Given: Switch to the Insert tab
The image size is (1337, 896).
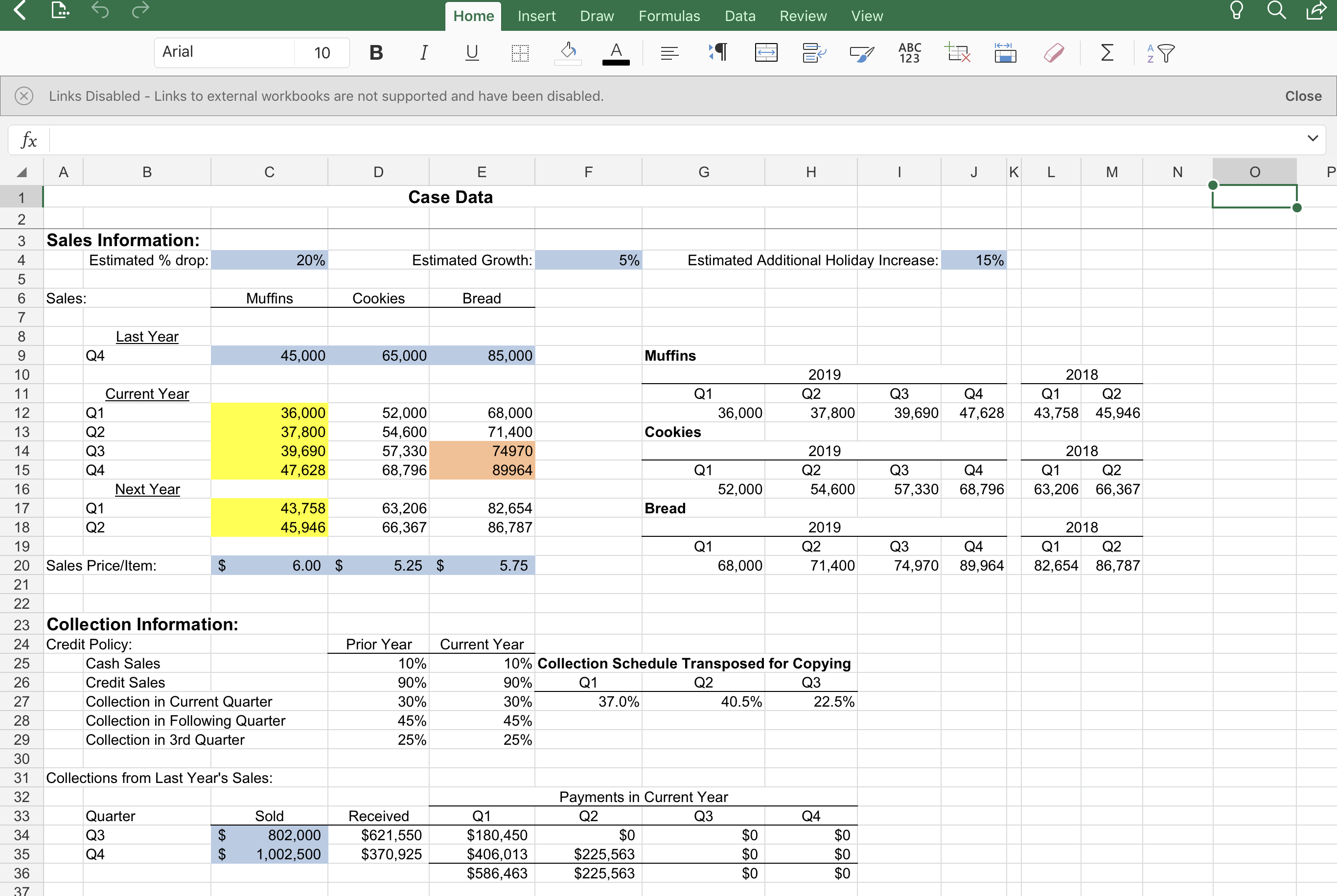Looking at the screenshot, I should pos(536,16).
